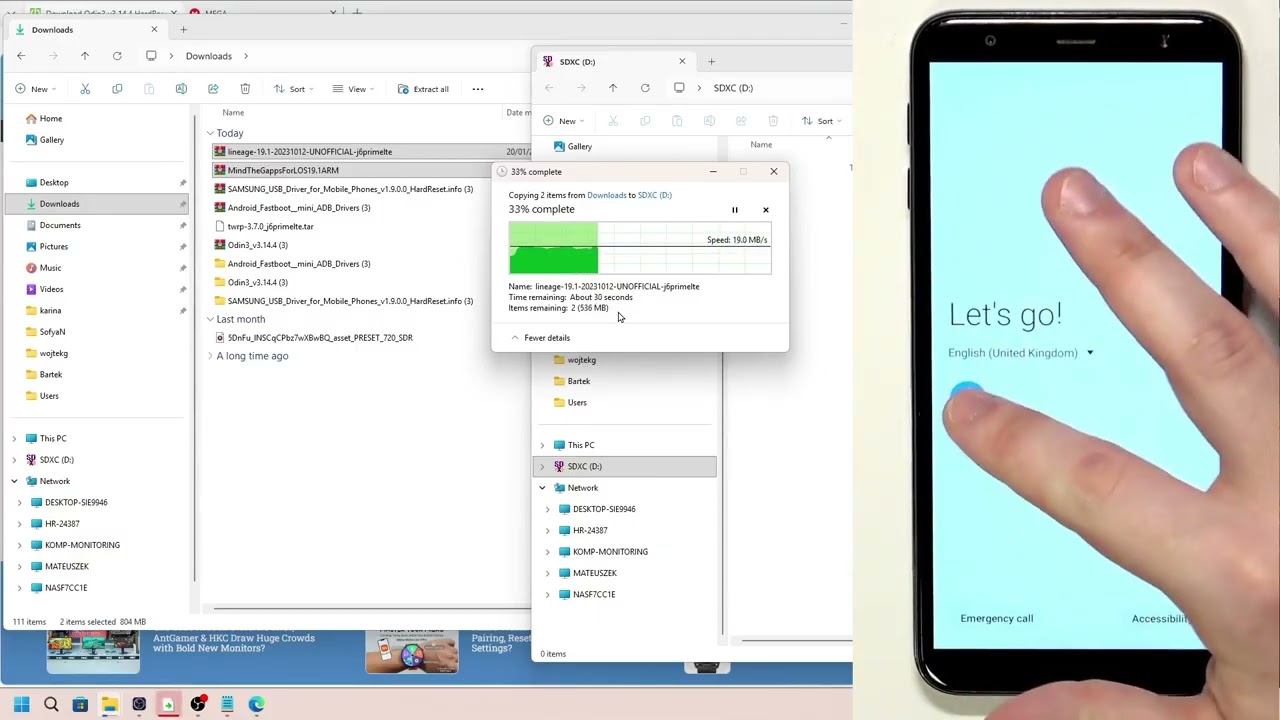Open taskbar Search
This screenshot has width=1280, height=720.
51,704
